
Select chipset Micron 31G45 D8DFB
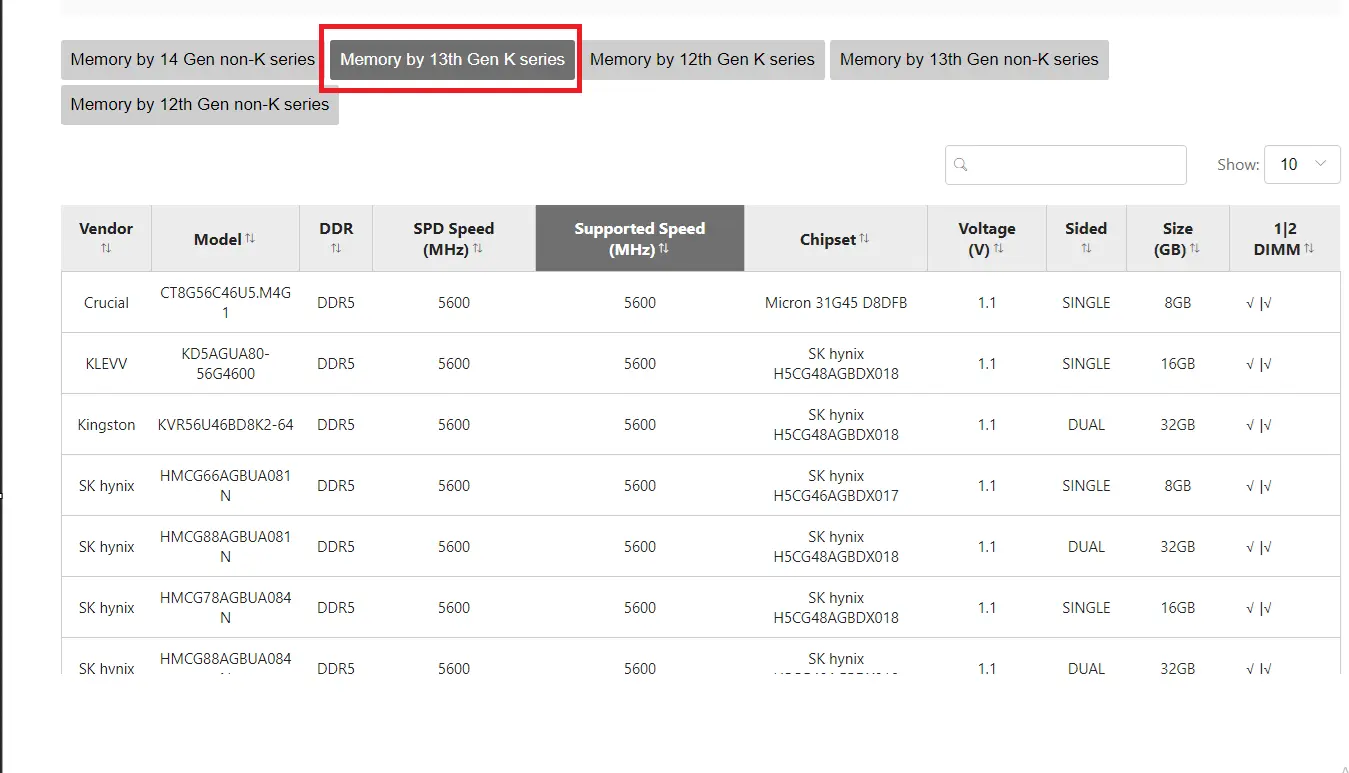point(836,303)
